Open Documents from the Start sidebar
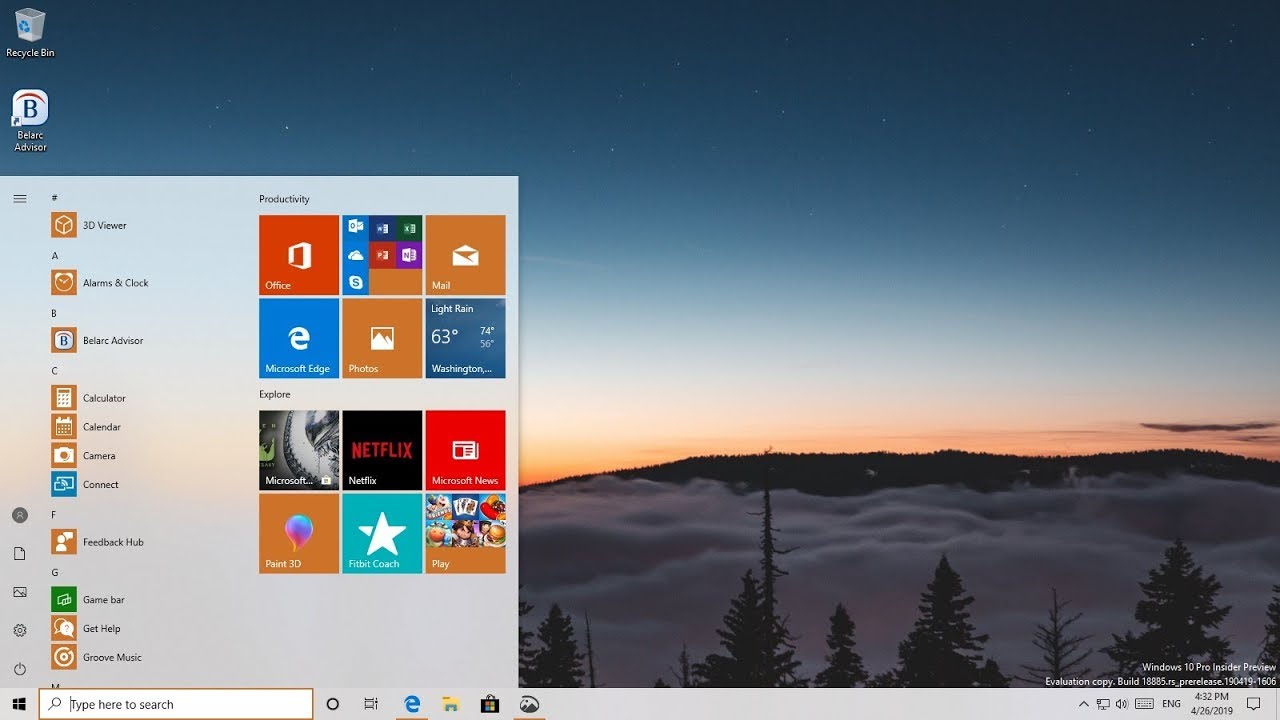Screen dimensions: 1280x720 coord(19,554)
